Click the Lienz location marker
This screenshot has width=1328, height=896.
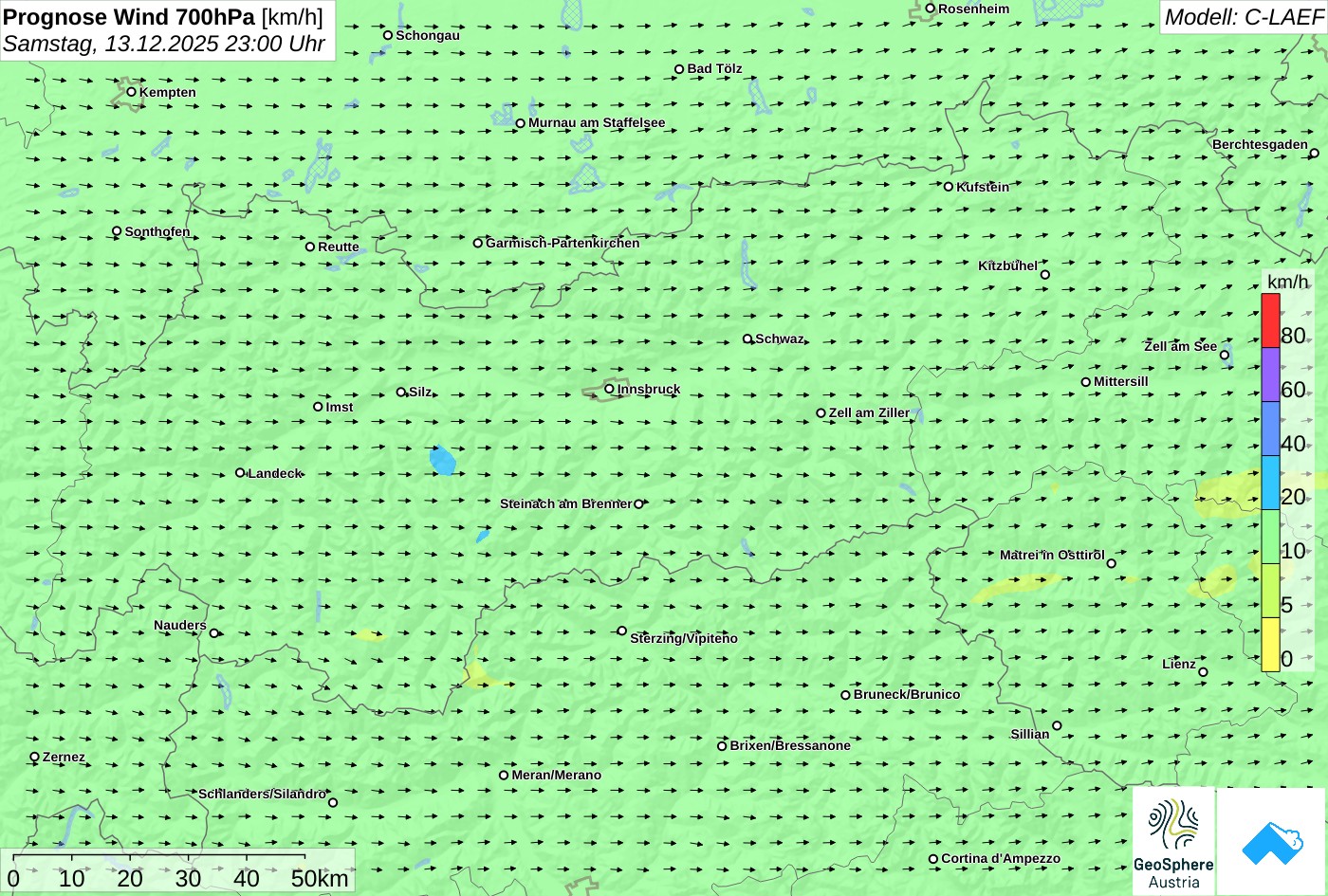[x=1203, y=672]
